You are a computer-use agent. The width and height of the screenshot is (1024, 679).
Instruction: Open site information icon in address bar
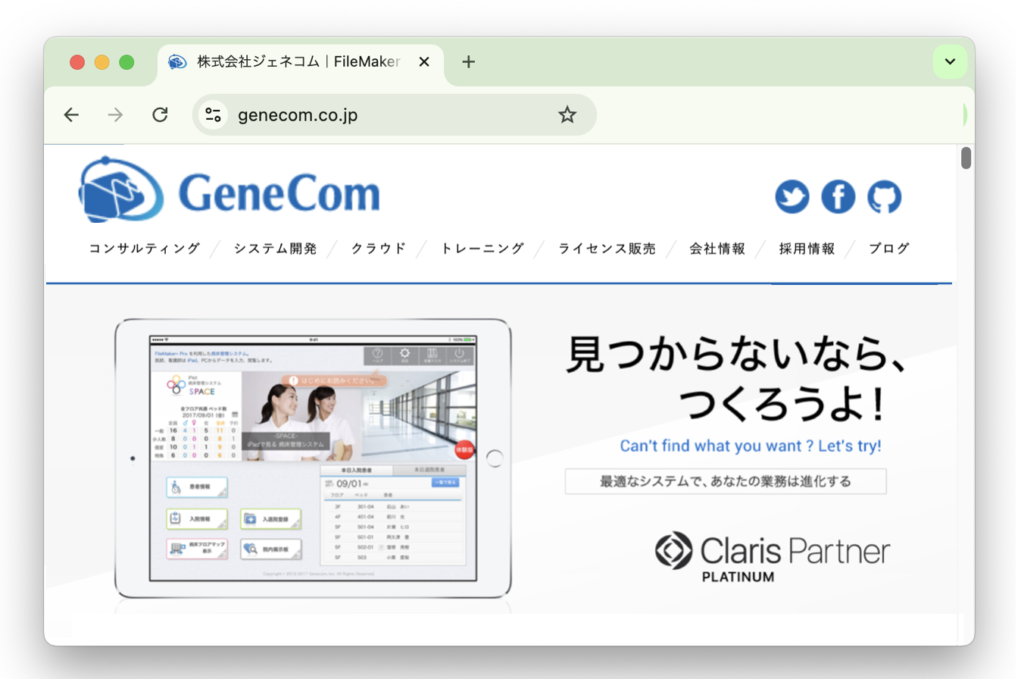[213, 115]
